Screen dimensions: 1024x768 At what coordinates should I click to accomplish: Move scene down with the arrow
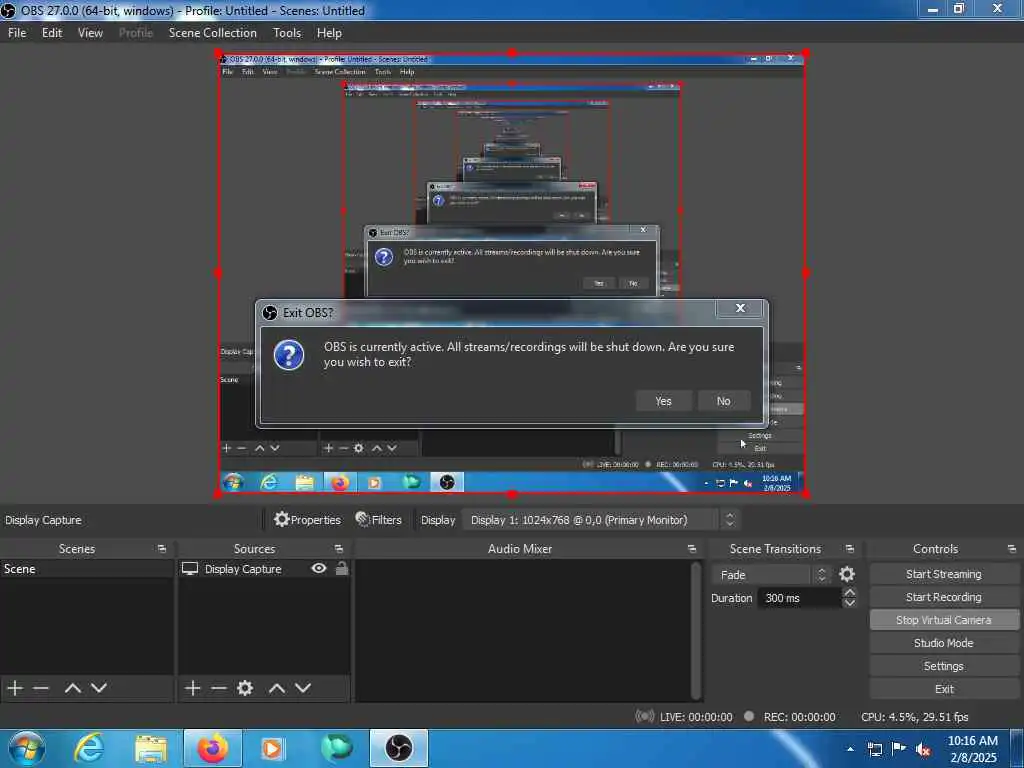(99, 688)
